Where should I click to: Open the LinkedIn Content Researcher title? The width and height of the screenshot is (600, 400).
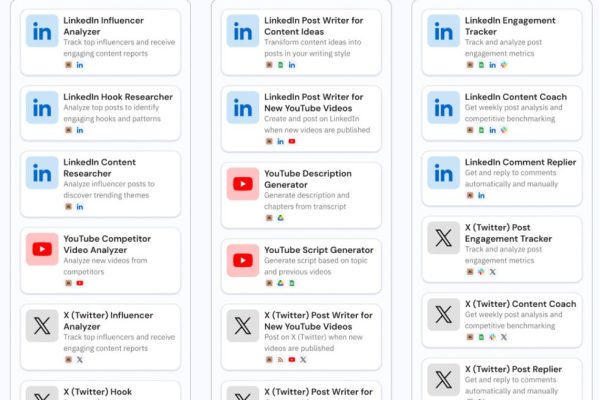click(99, 168)
